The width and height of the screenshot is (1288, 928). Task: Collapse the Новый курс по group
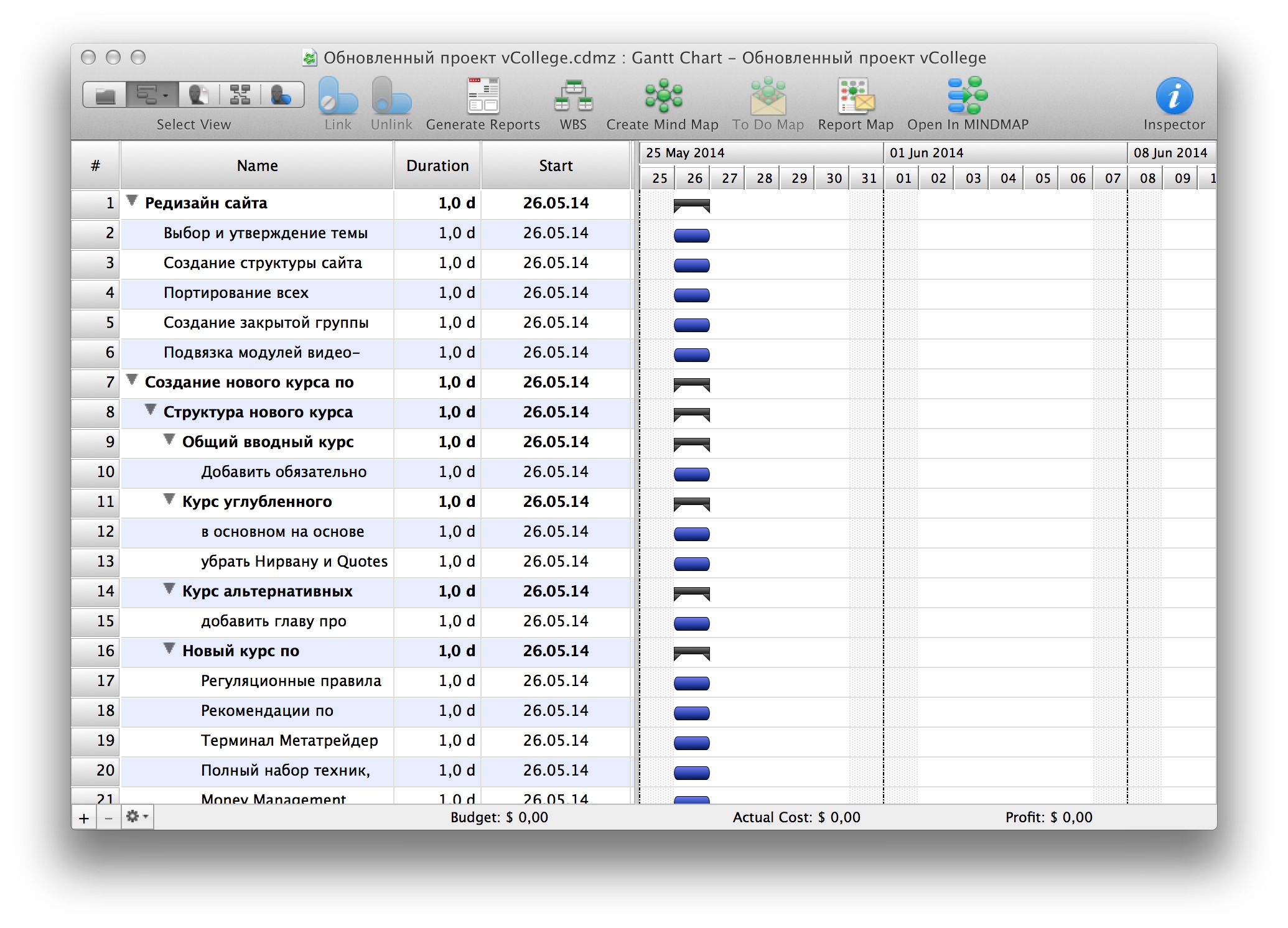pyautogui.click(x=169, y=649)
